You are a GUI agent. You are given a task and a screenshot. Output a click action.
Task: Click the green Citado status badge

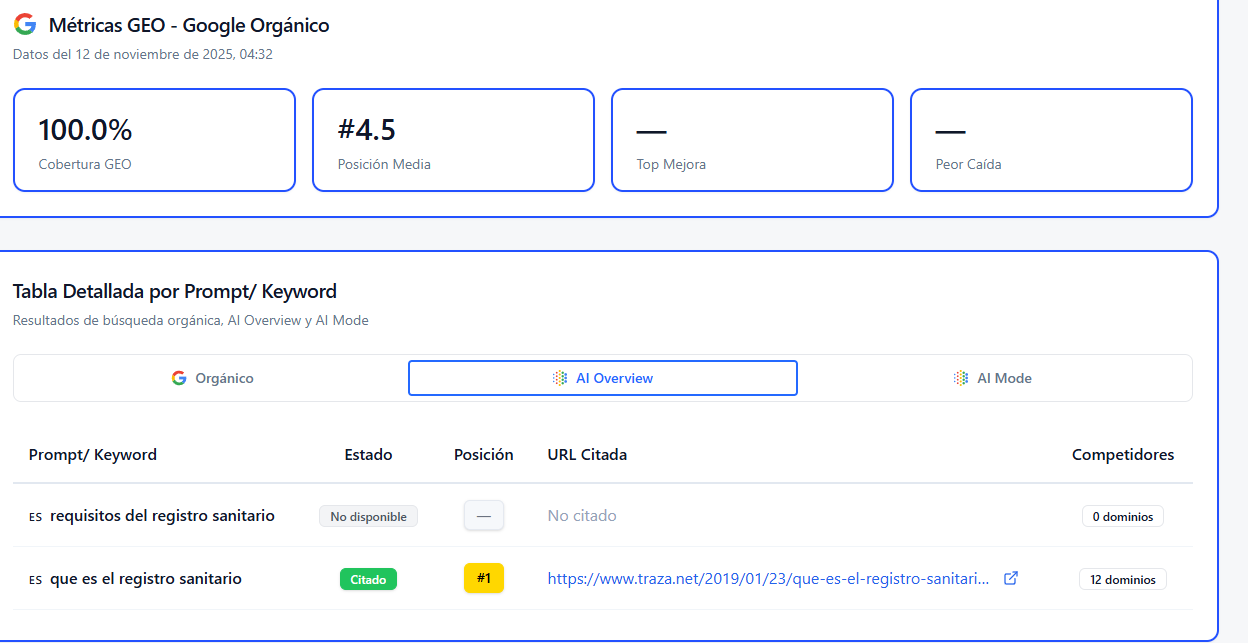[368, 579]
